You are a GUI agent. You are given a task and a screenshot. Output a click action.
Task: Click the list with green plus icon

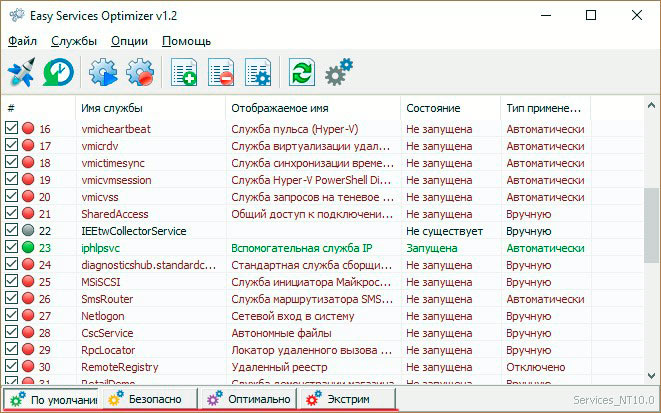click(x=184, y=73)
